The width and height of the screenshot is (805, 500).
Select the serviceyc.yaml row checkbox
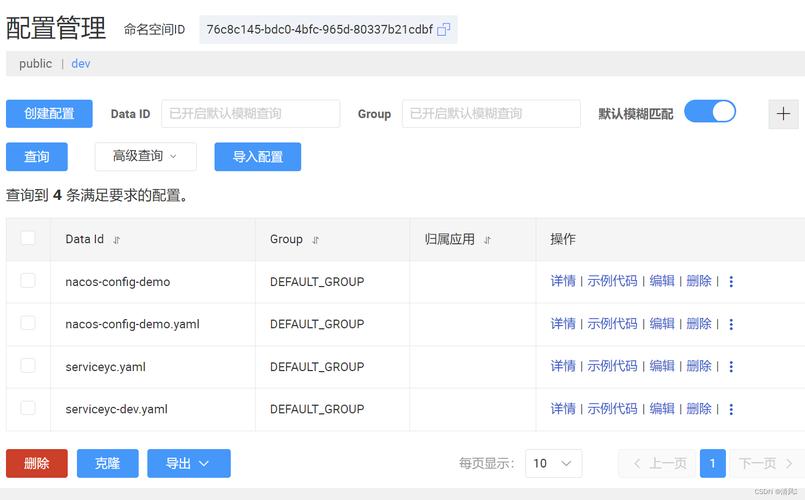click(28, 366)
